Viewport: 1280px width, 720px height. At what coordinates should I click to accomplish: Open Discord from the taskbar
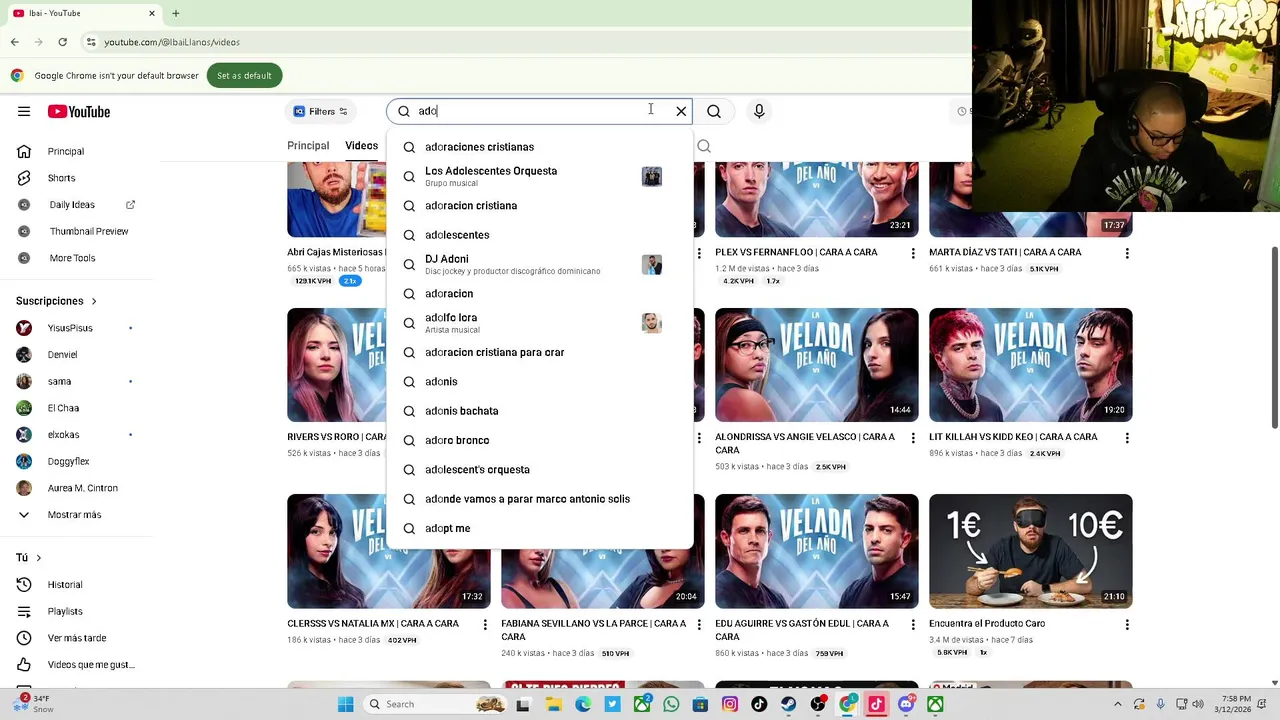[906, 704]
